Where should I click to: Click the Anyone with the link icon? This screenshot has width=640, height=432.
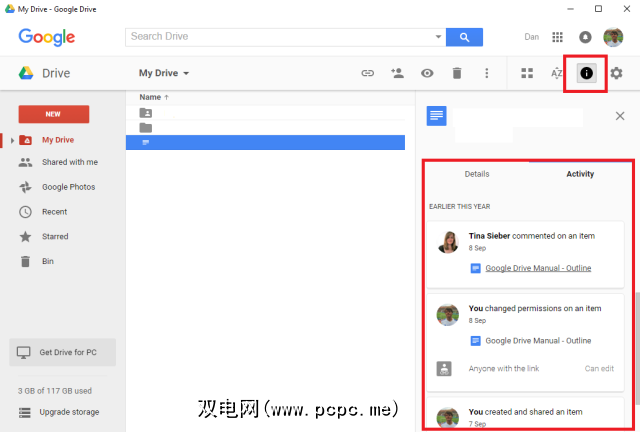coord(444,368)
